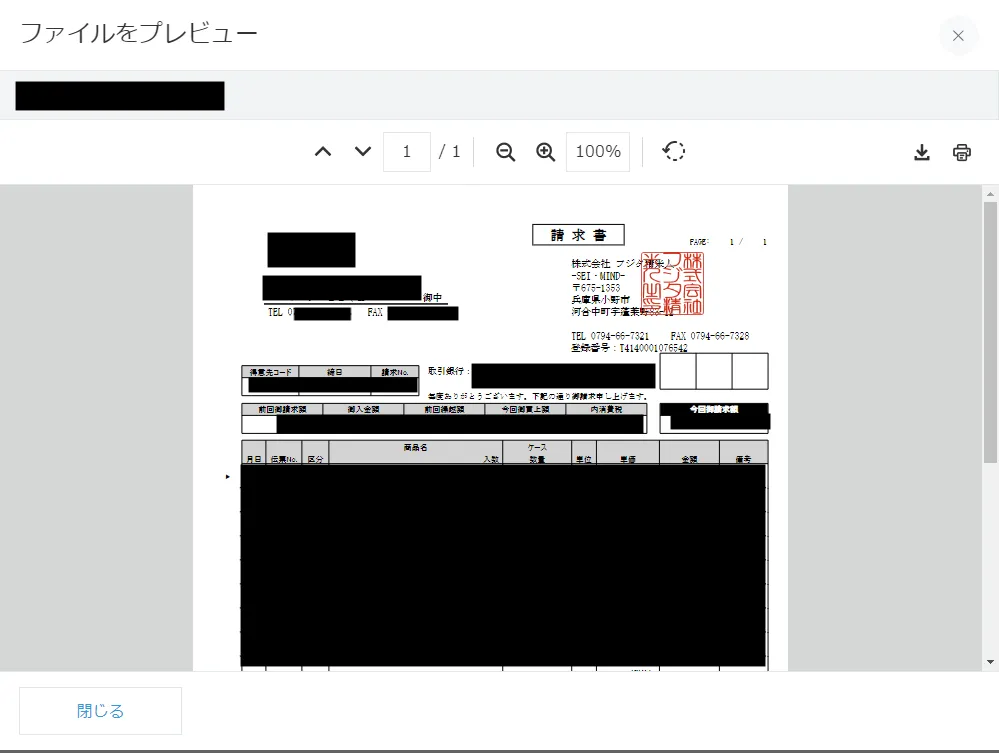Close the preview dialog with the X icon
Screen dimensions: 999x753
point(958,36)
